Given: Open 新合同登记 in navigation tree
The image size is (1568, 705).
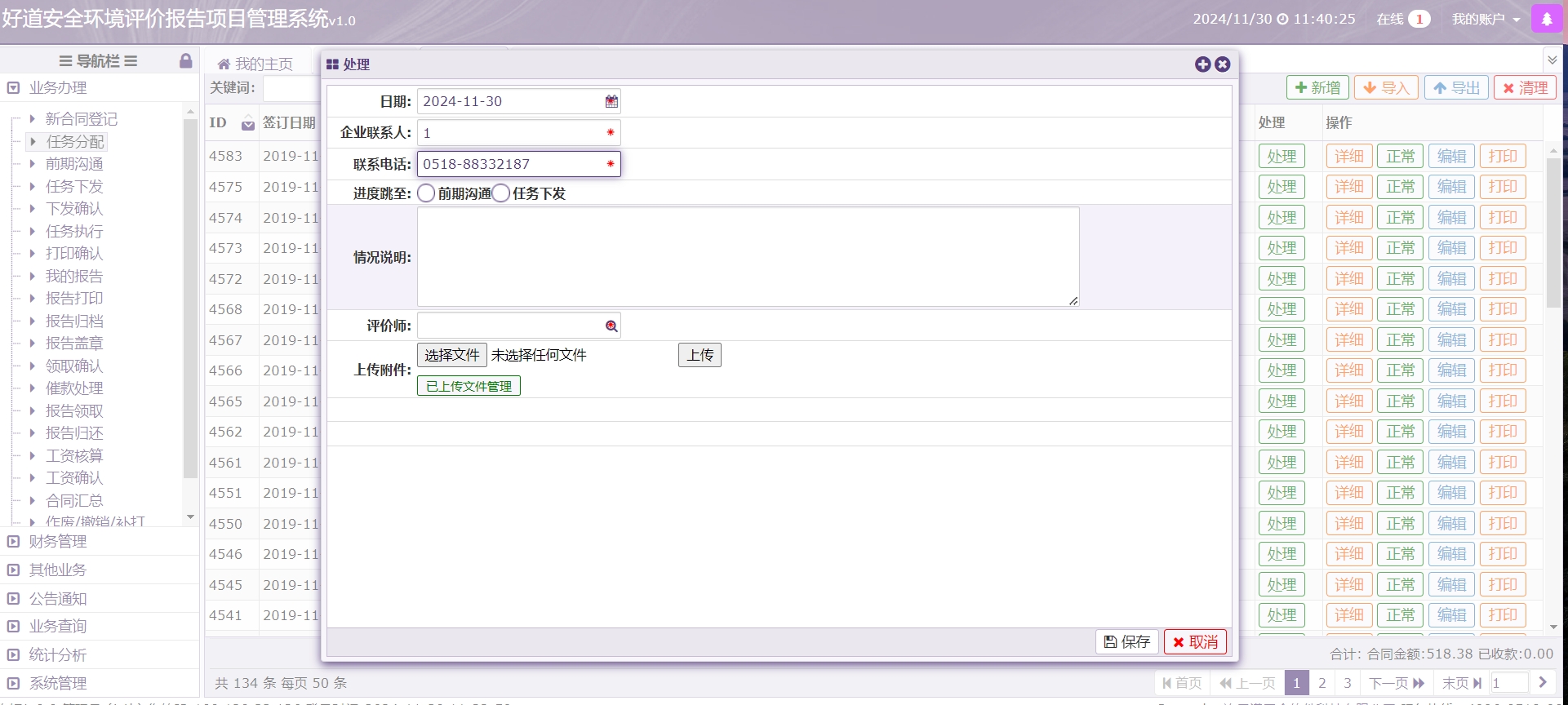Looking at the screenshot, I should 81,119.
